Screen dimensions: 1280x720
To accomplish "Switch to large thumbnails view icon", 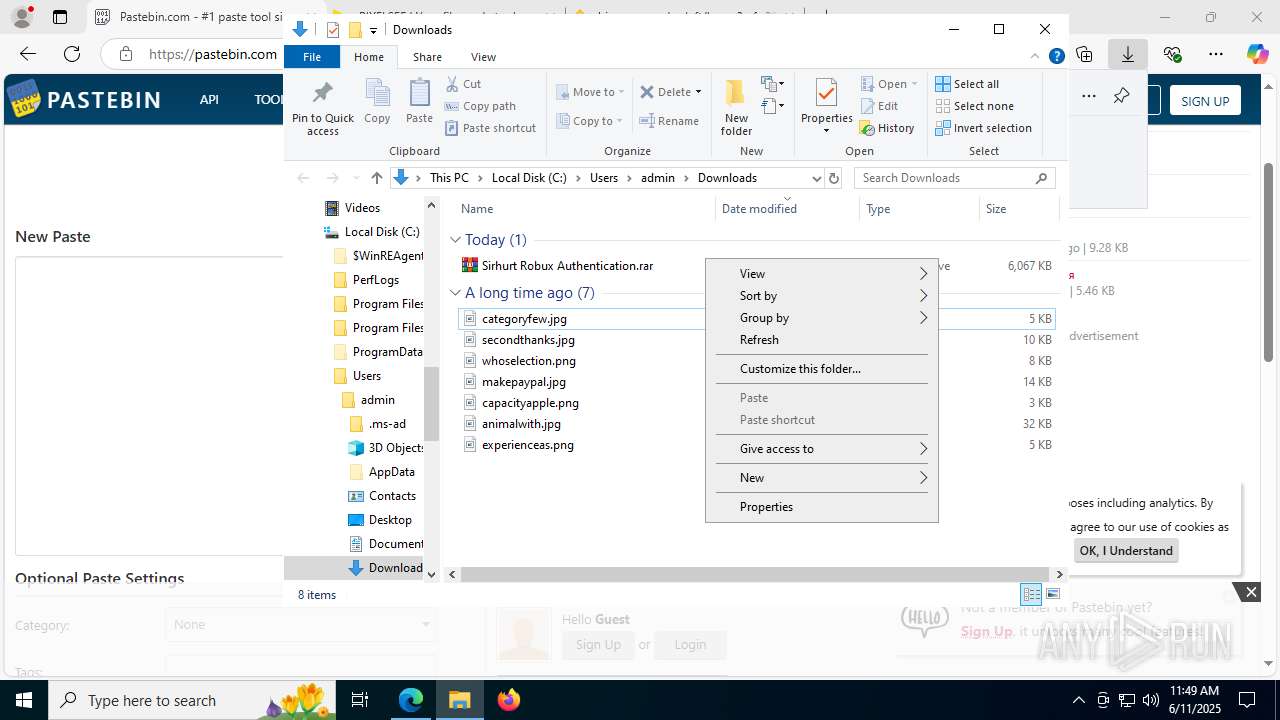I will point(1052,594).
